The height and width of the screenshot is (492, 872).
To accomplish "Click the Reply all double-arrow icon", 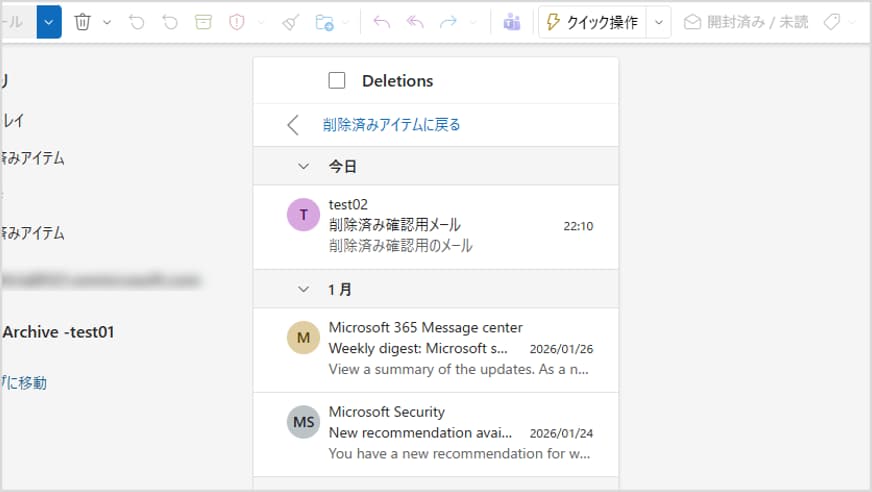I will coord(415,22).
